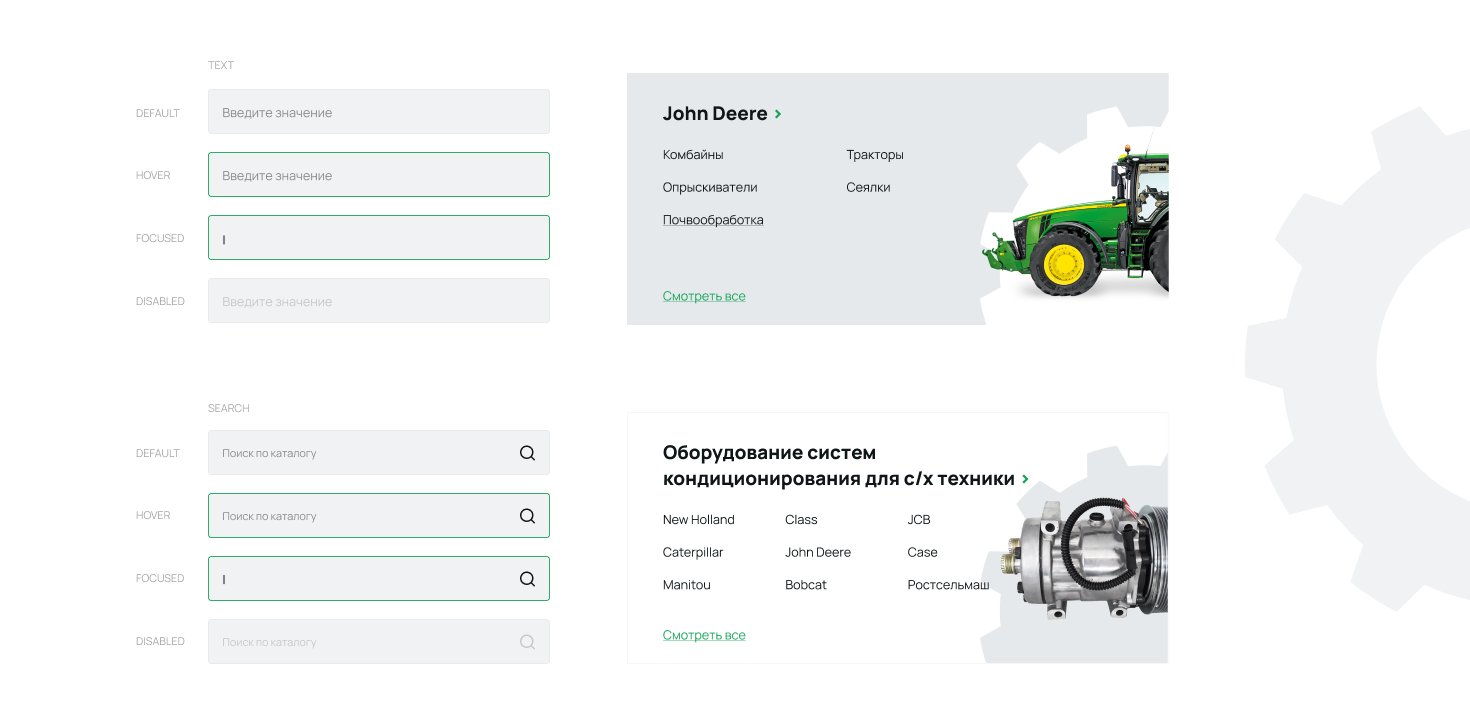Select the Manitou brand link
The width and height of the screenshot is (1470, 720).
687,585
